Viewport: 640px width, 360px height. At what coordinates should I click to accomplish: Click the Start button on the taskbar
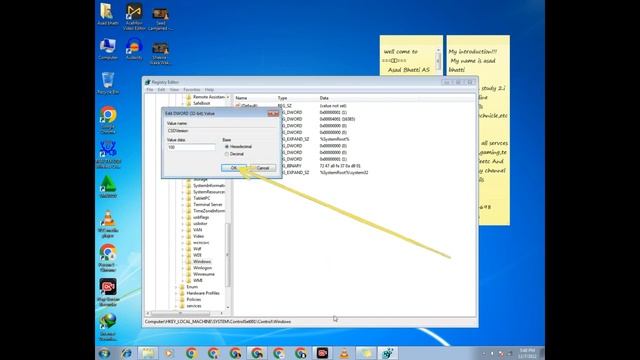104,353
